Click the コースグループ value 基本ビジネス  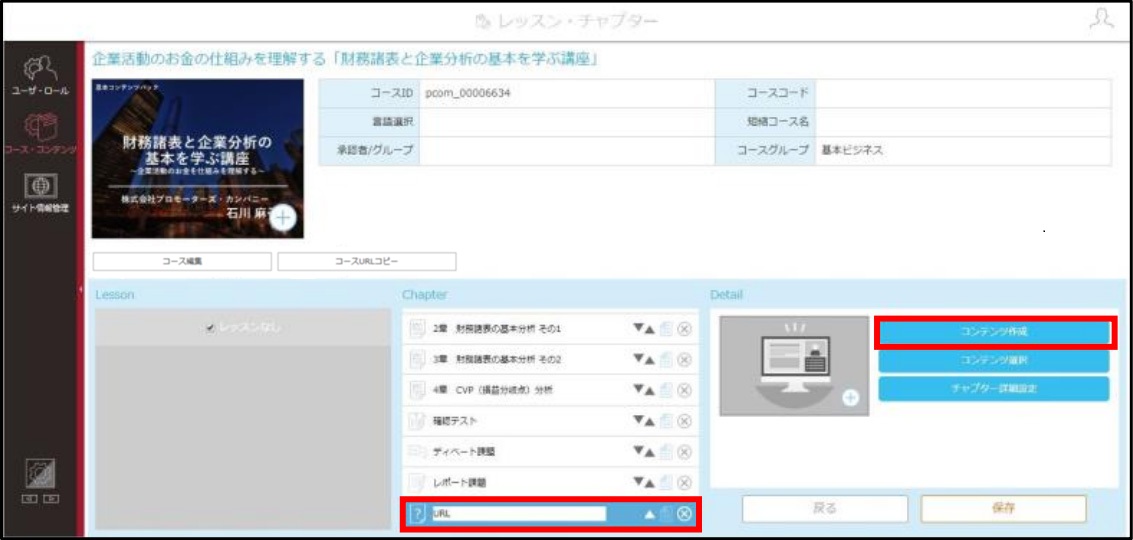[852, 151]
